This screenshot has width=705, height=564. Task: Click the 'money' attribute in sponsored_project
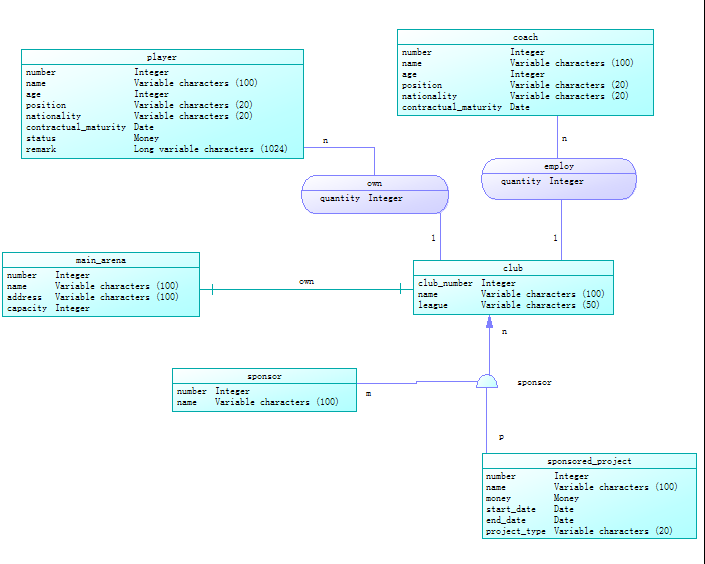pos(499,498)
